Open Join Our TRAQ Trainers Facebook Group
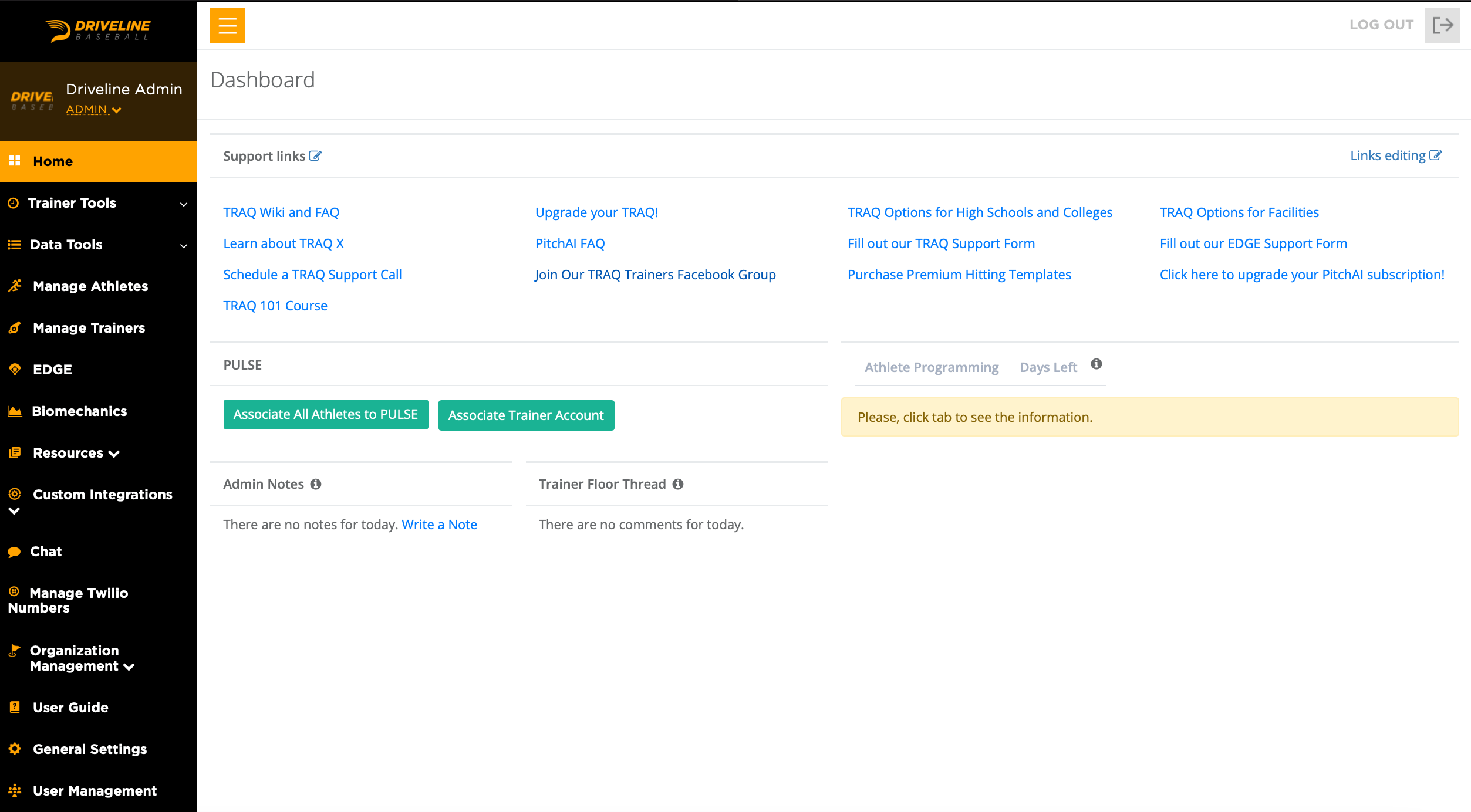This screenshot has width=1471, height=812. coord(655,275)
